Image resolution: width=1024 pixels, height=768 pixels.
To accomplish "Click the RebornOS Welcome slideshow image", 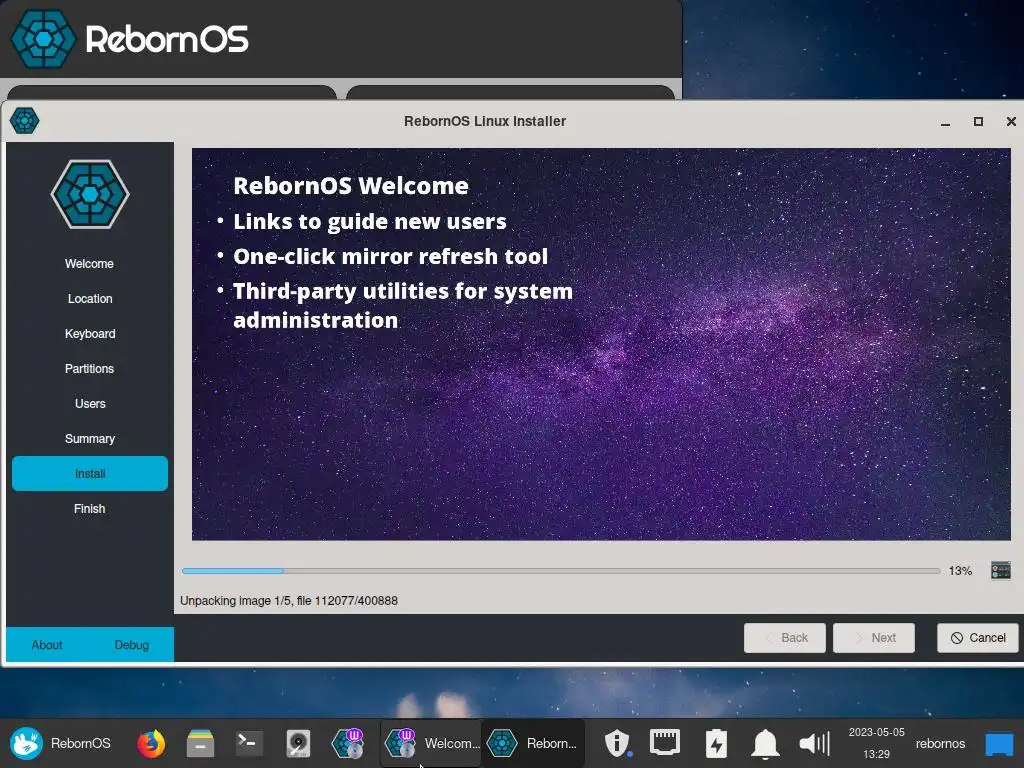I will tap(601, 344).
